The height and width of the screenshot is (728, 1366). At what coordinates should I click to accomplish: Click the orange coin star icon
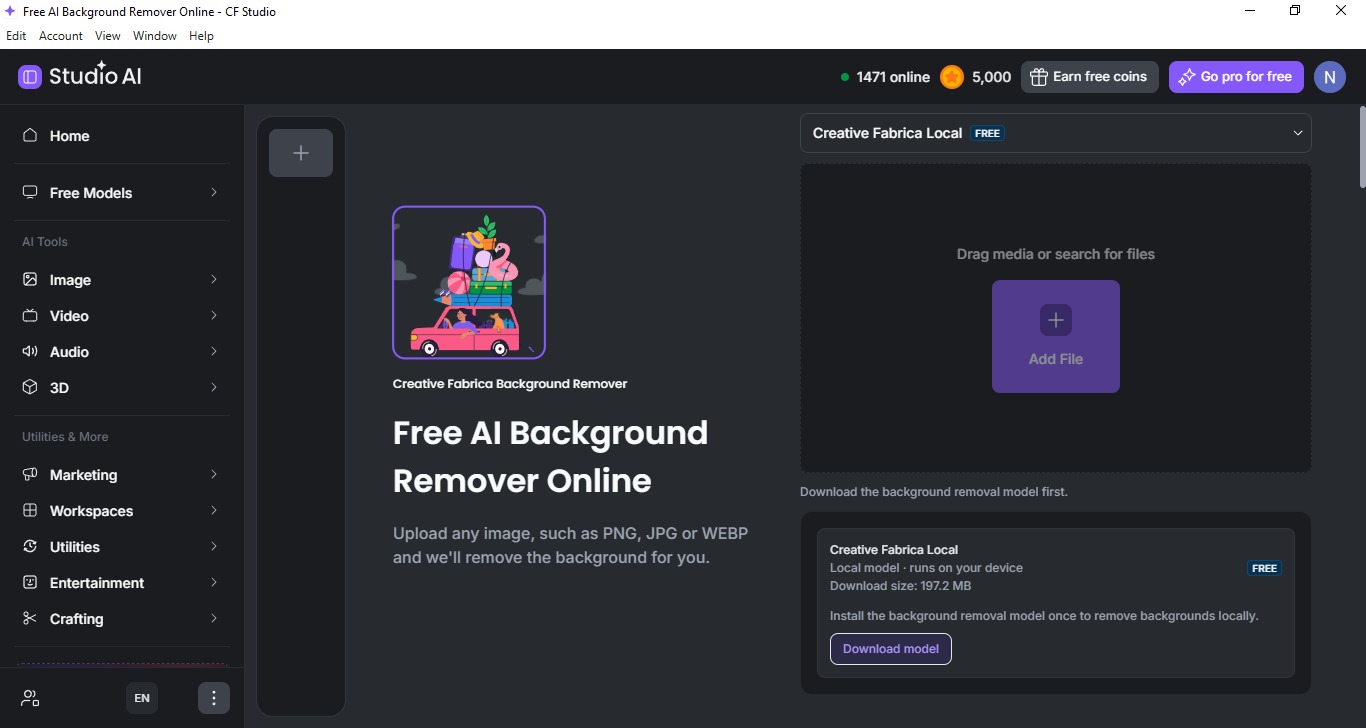952,77
